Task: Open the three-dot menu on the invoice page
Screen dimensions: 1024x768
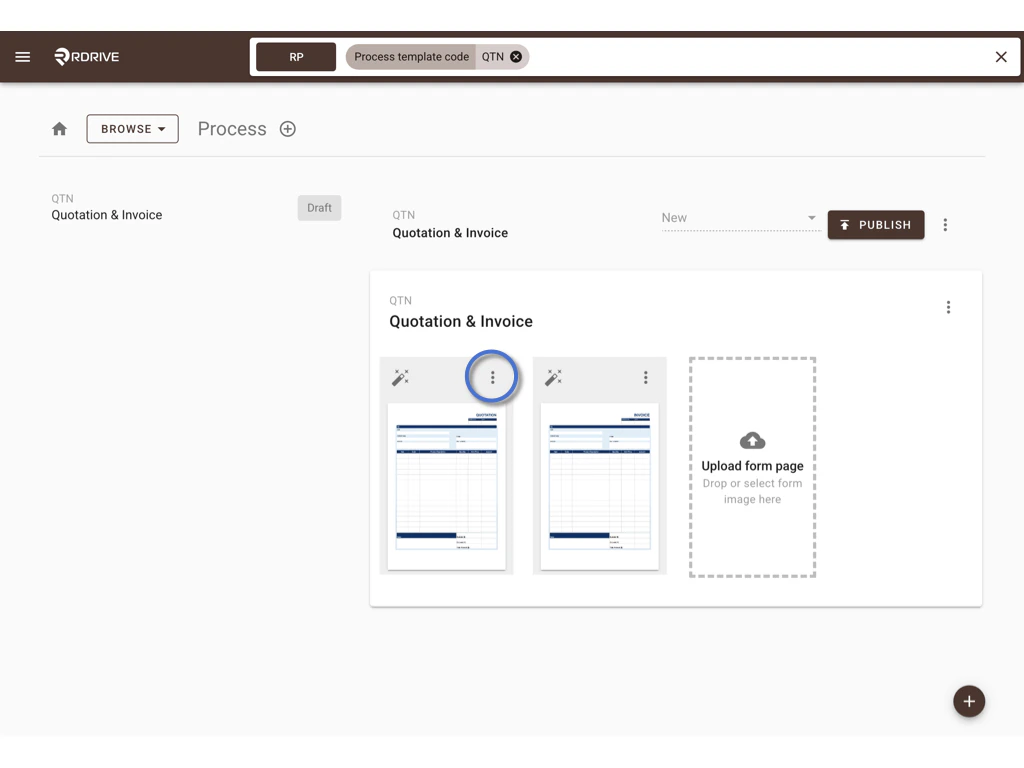Action: [645, 378]
